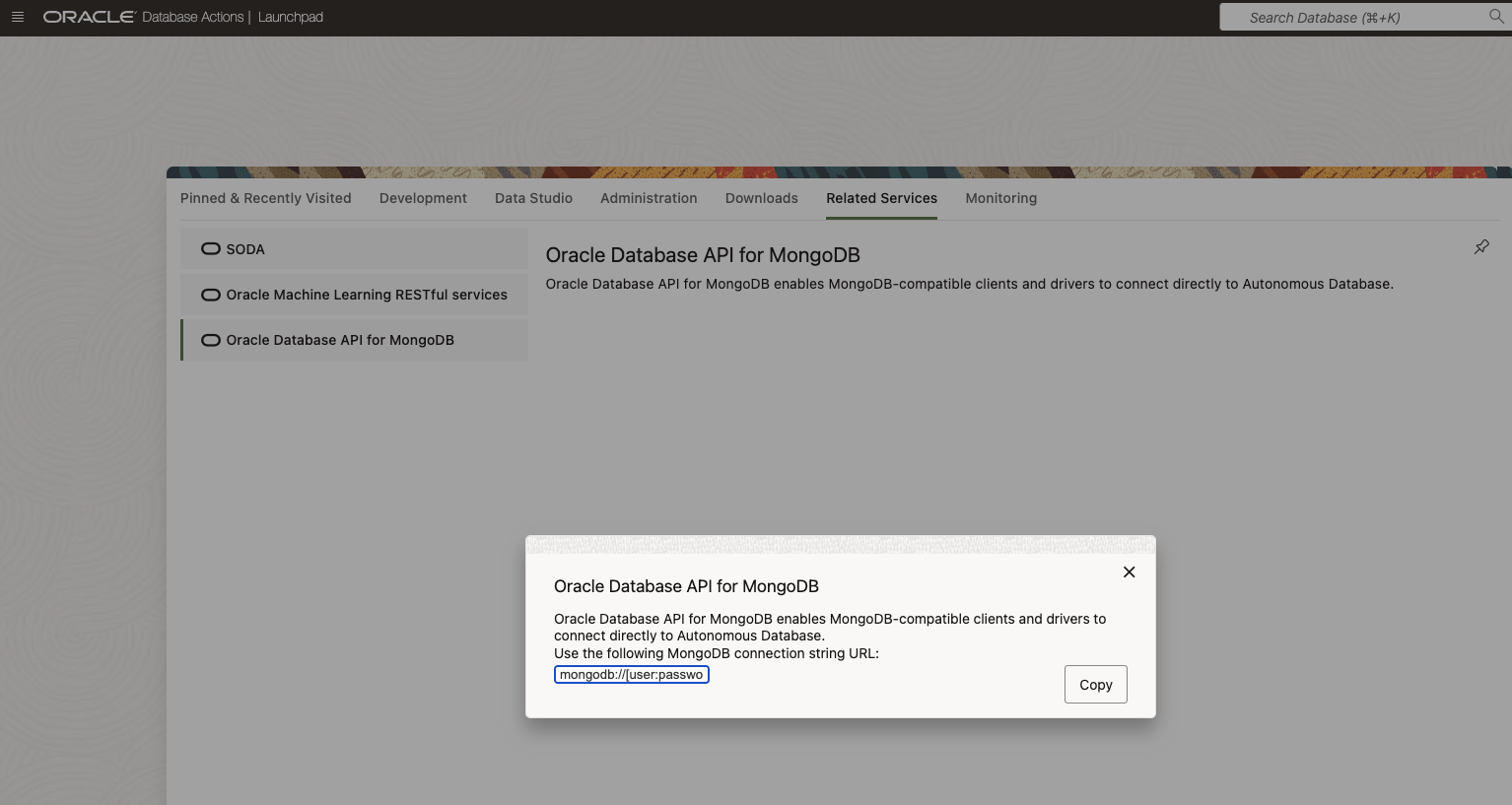The image size is (1512, 805).
Task: Click the Oracle Database API for MongoDB icon
Action: 211,339
